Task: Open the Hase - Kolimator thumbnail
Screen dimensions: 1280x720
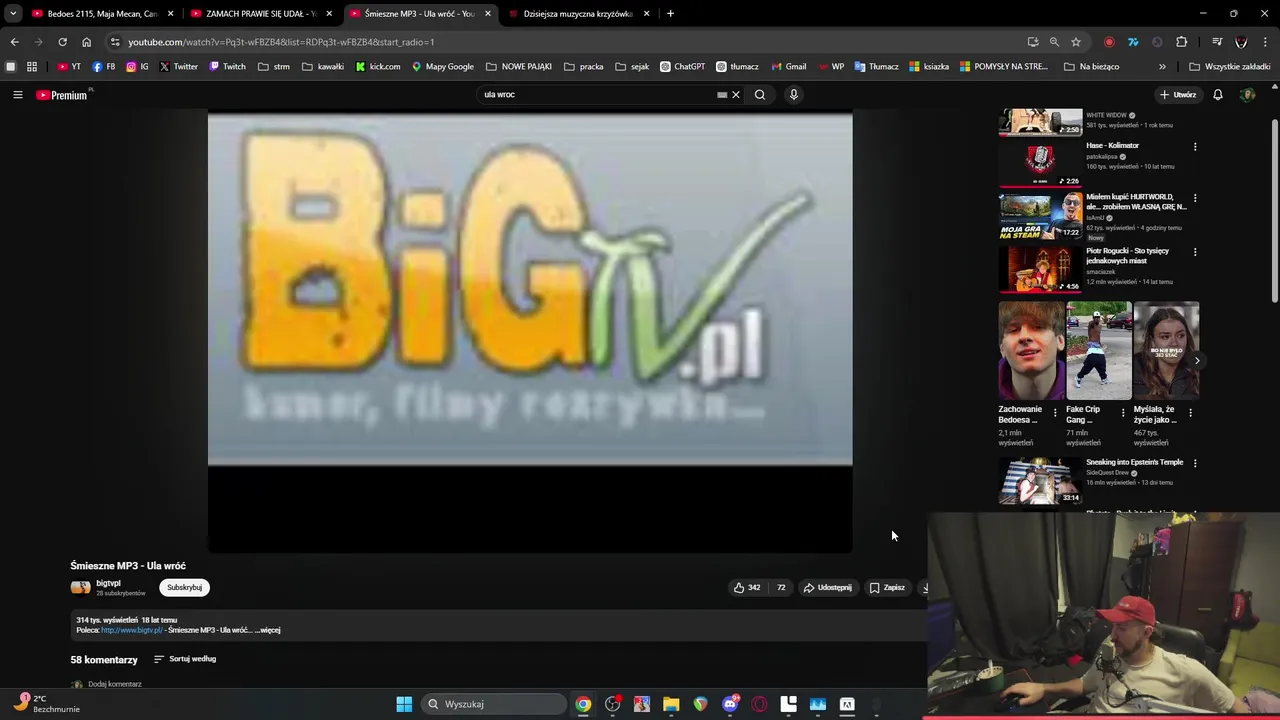Action: click(x=1040, y=165)
